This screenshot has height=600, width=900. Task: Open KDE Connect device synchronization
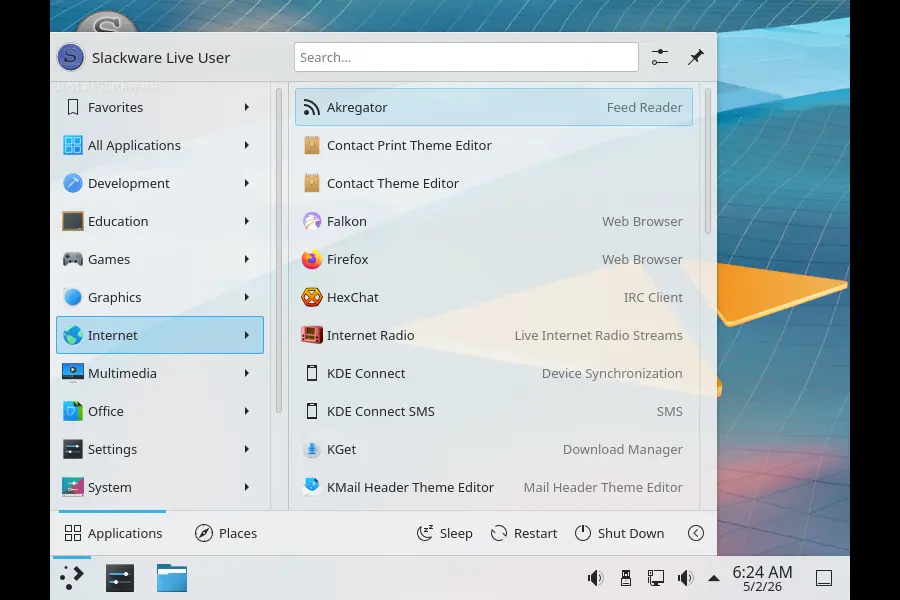point(494,373)
